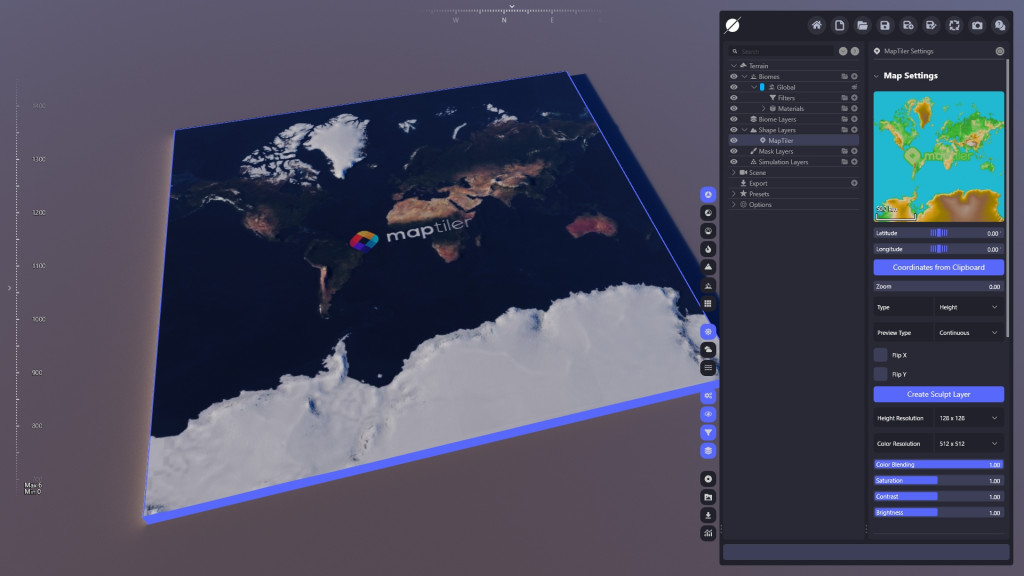
Task: Add new item to Biomes with plus icon
Action: pyautogui.click(x=854, y=76)
